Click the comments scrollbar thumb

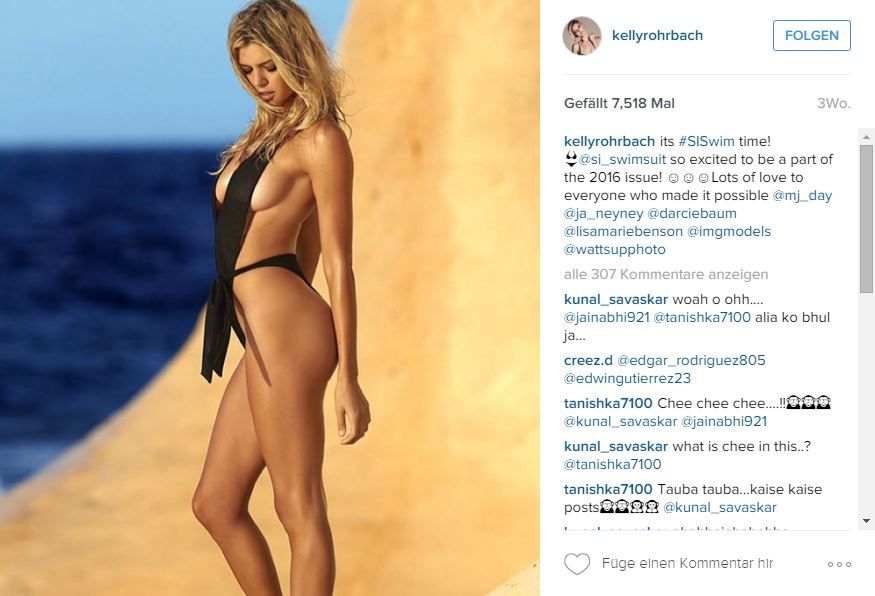point(866,218)
